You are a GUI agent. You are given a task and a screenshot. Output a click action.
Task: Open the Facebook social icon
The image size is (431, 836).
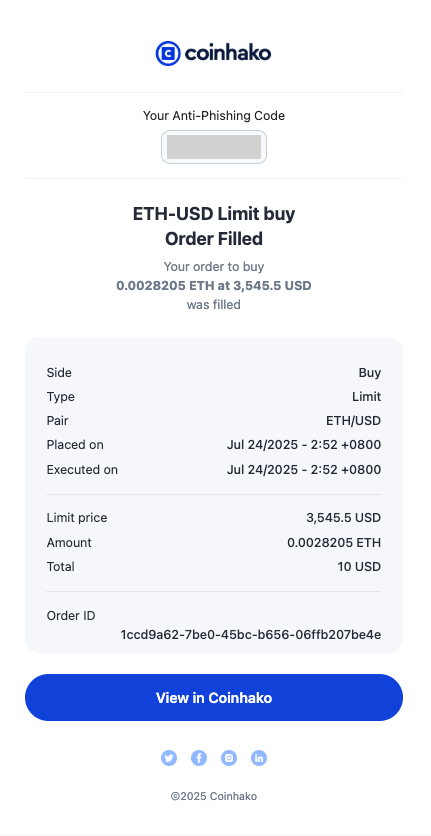(199, 758)
